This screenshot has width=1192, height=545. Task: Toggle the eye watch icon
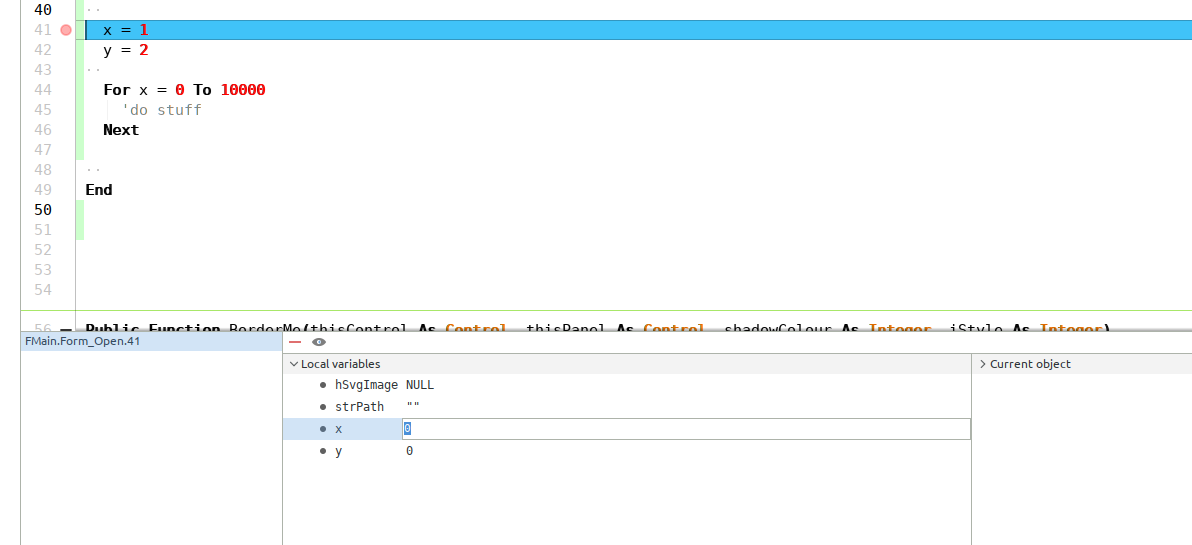click(x=319, y=342)
